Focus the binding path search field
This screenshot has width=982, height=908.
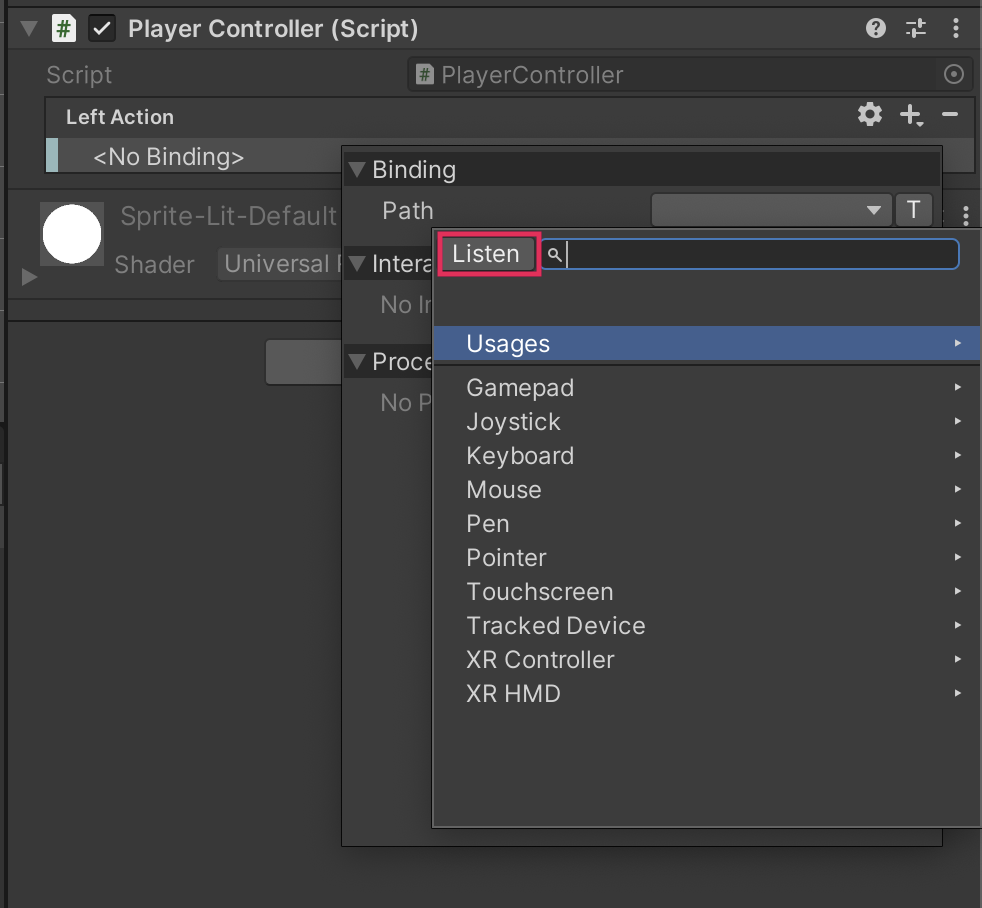click(760, 255)
